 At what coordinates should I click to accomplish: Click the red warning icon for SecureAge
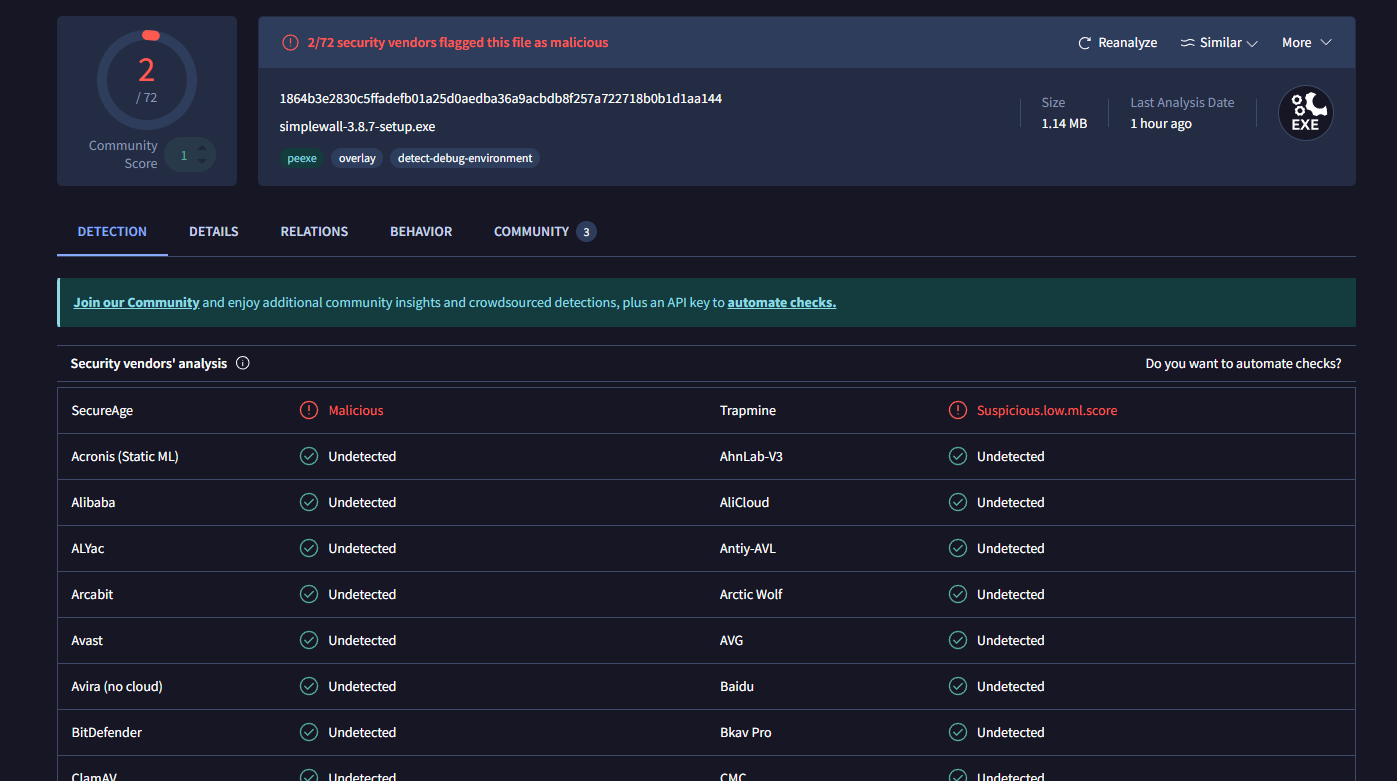click(309, 410)
